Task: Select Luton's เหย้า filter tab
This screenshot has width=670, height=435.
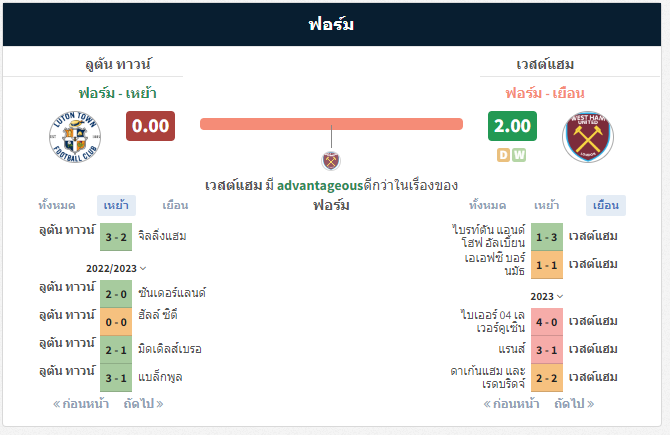Action: click(x=116, y=206)
